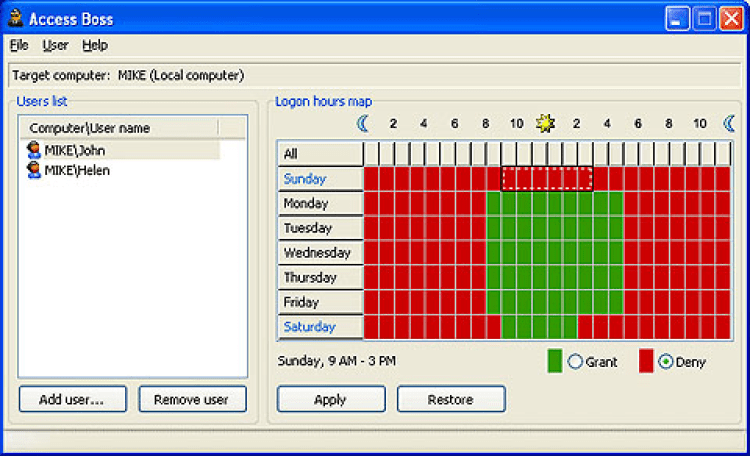Screen dimensions: 750x456
Task: Select the entire Saturday row header
Action: (x=320, y=327)
